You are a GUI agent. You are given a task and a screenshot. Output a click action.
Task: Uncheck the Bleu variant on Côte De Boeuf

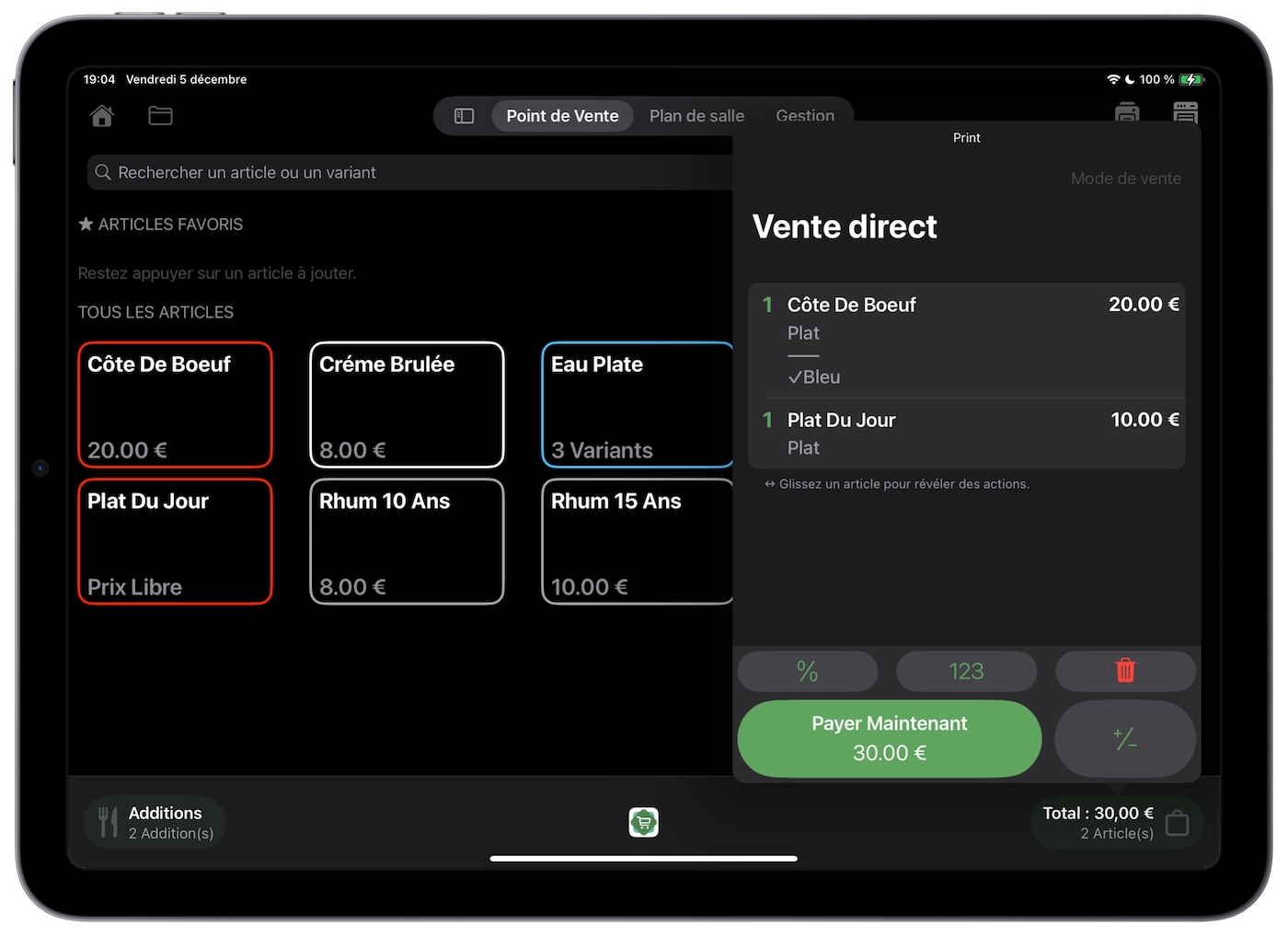point(813,376)
